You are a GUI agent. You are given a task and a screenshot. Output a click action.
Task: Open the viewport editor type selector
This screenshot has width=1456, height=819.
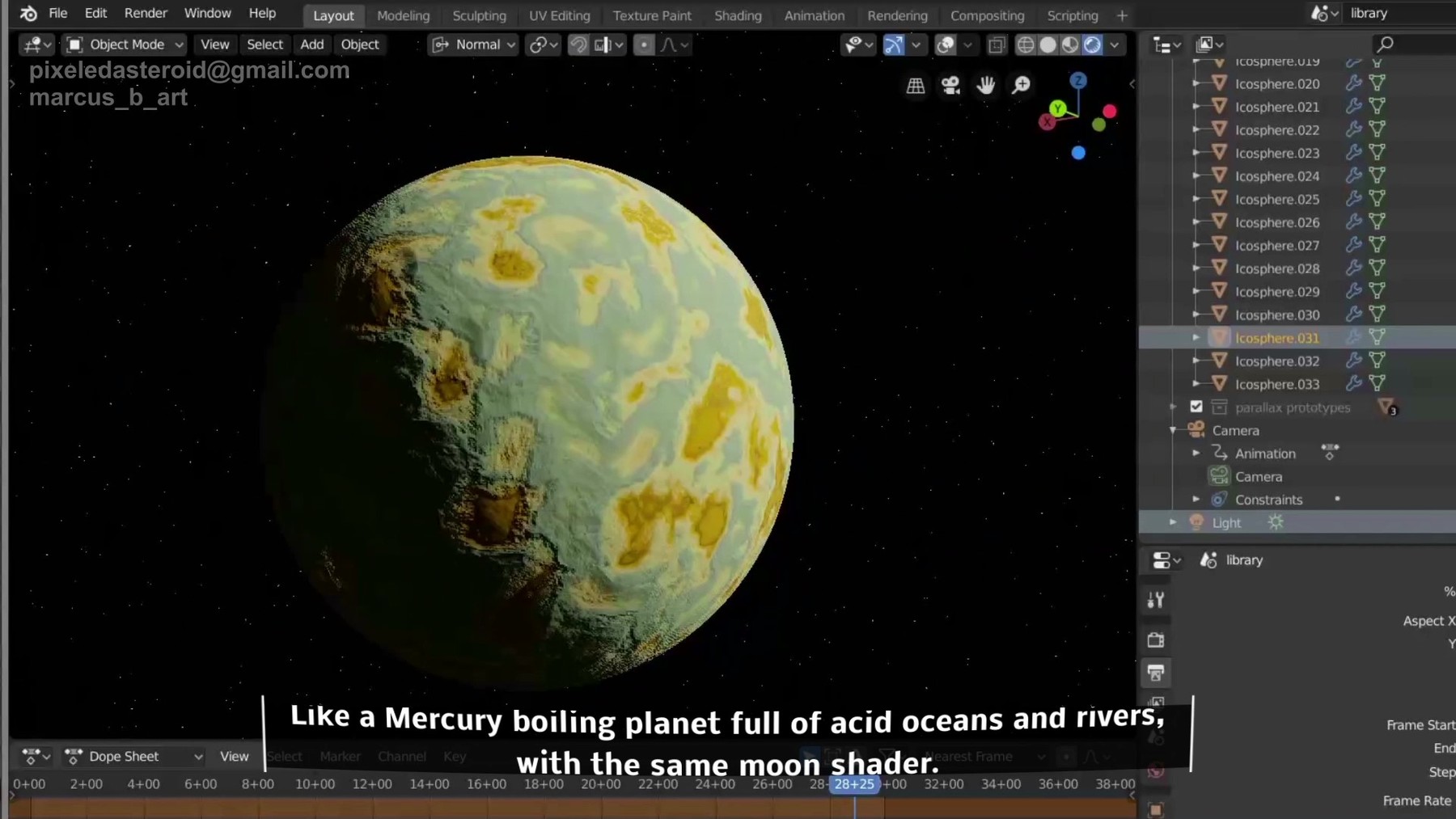point(37,44)
